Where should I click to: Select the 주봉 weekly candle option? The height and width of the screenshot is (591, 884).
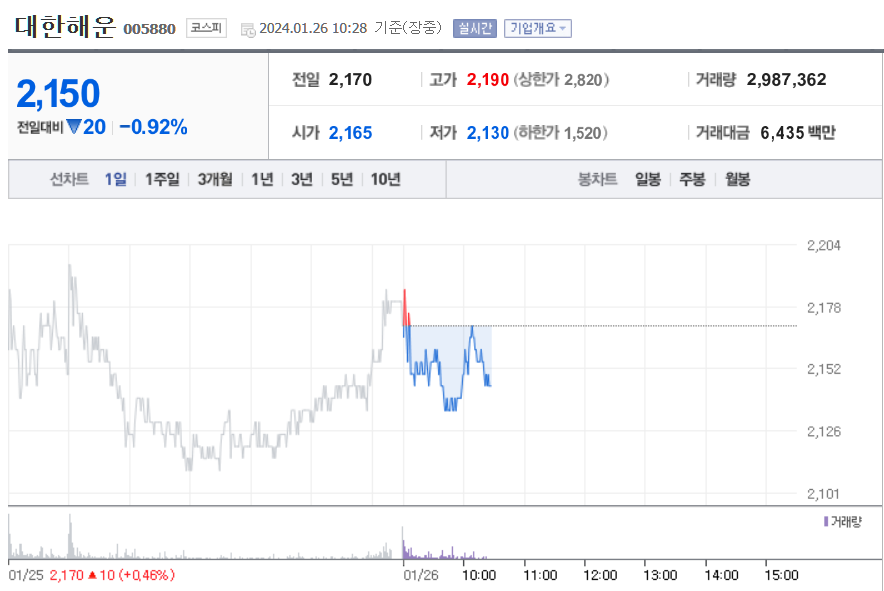point(690,179)
